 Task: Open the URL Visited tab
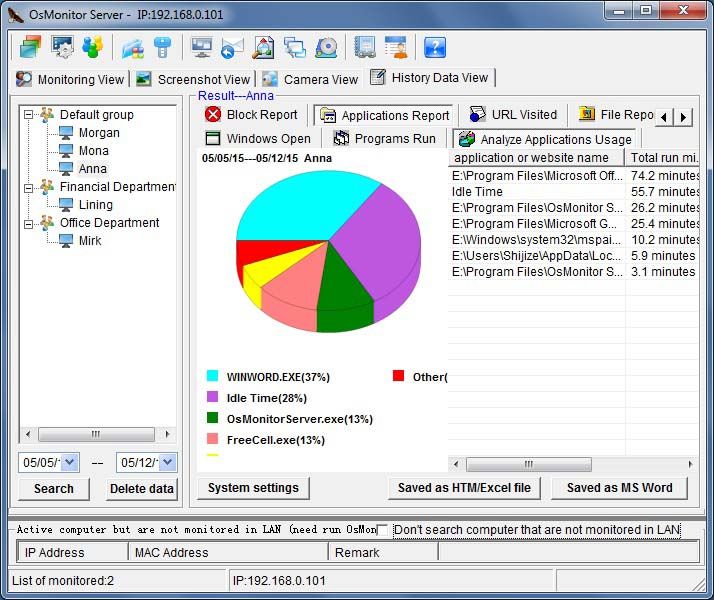click(x=513, y=115)
